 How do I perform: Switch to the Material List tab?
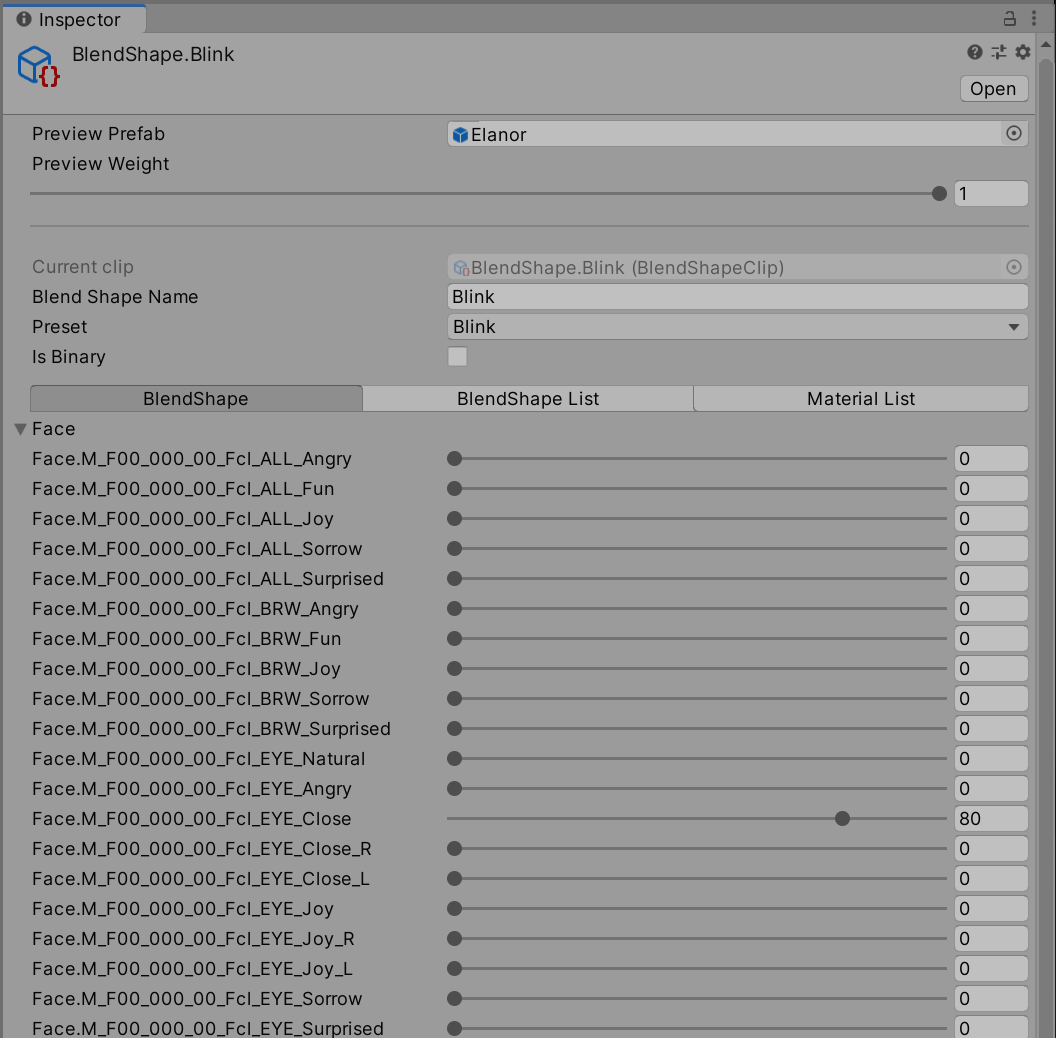pos(860,398)
